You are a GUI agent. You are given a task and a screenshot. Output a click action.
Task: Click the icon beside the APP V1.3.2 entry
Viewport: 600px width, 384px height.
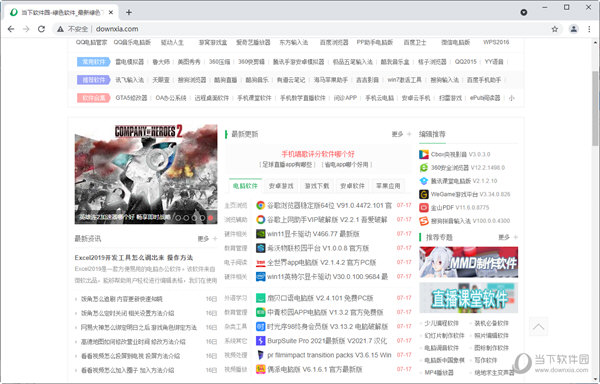coord(261,312)
